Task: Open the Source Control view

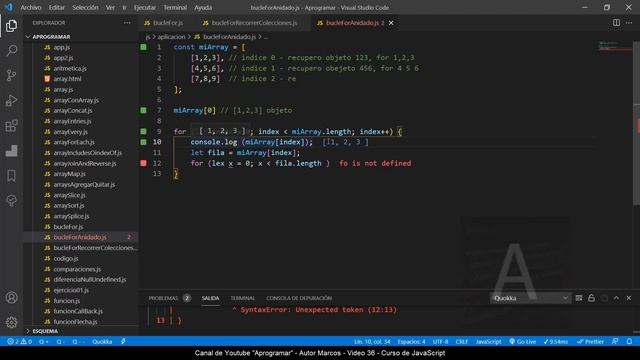Action: click(x=11, y=76)
